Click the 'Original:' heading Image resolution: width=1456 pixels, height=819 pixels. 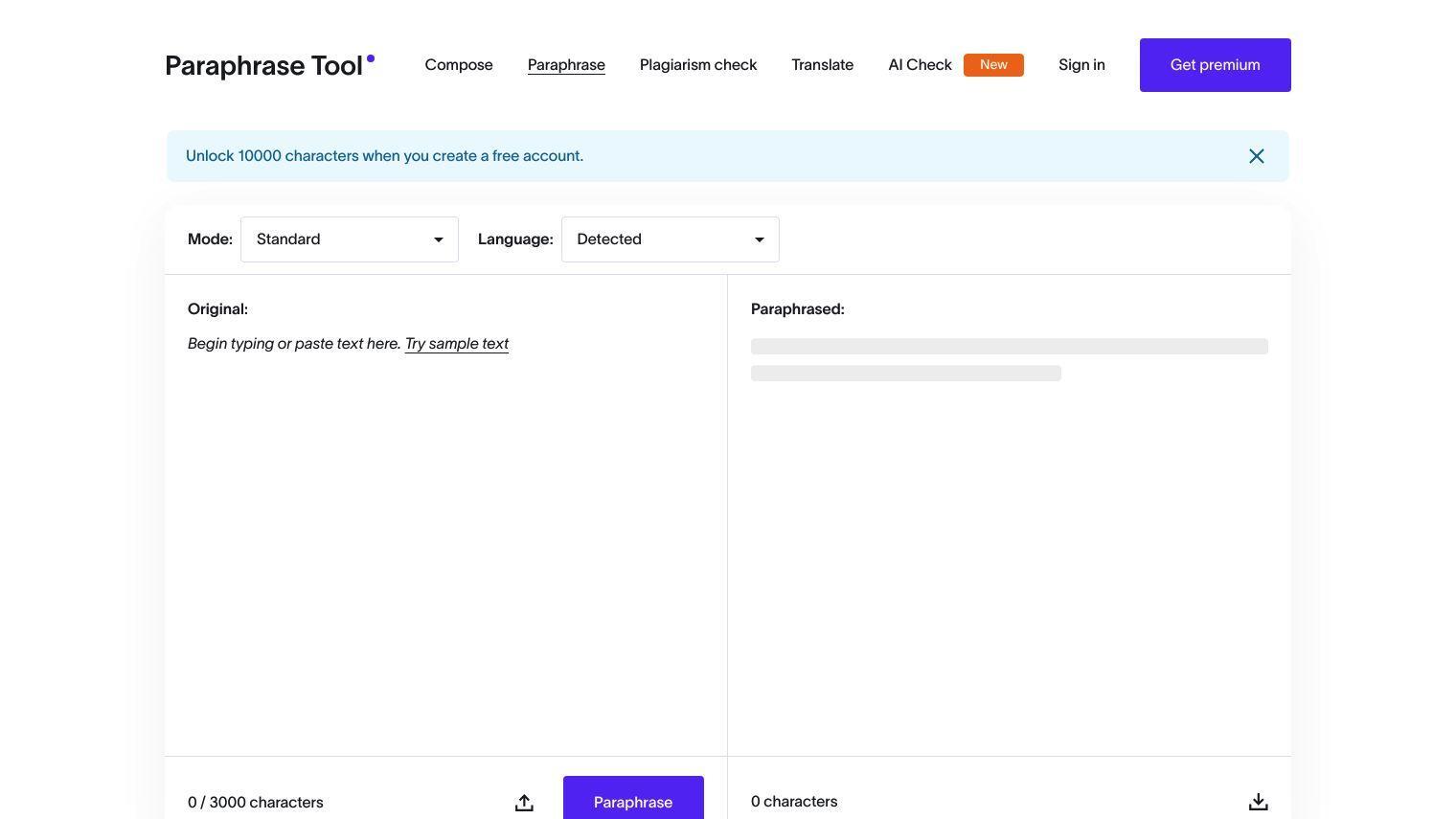point(217,309)
